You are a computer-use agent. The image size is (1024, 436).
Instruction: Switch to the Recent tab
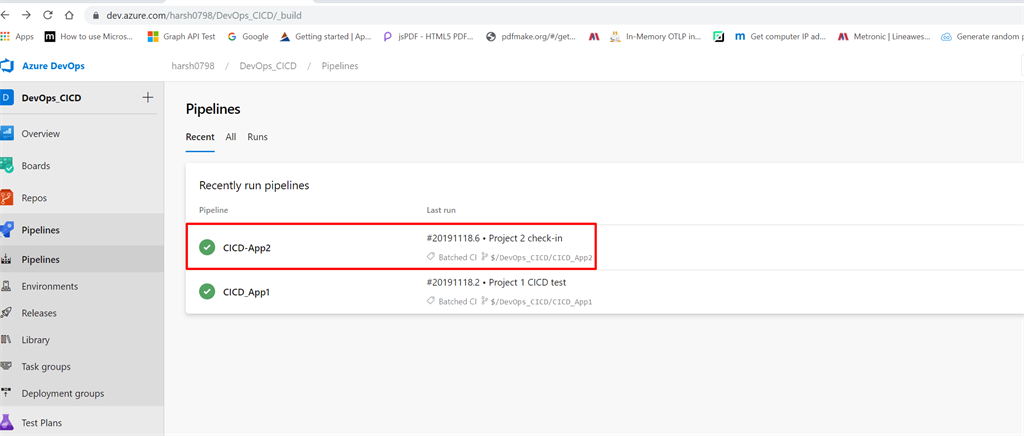[200, 137]
